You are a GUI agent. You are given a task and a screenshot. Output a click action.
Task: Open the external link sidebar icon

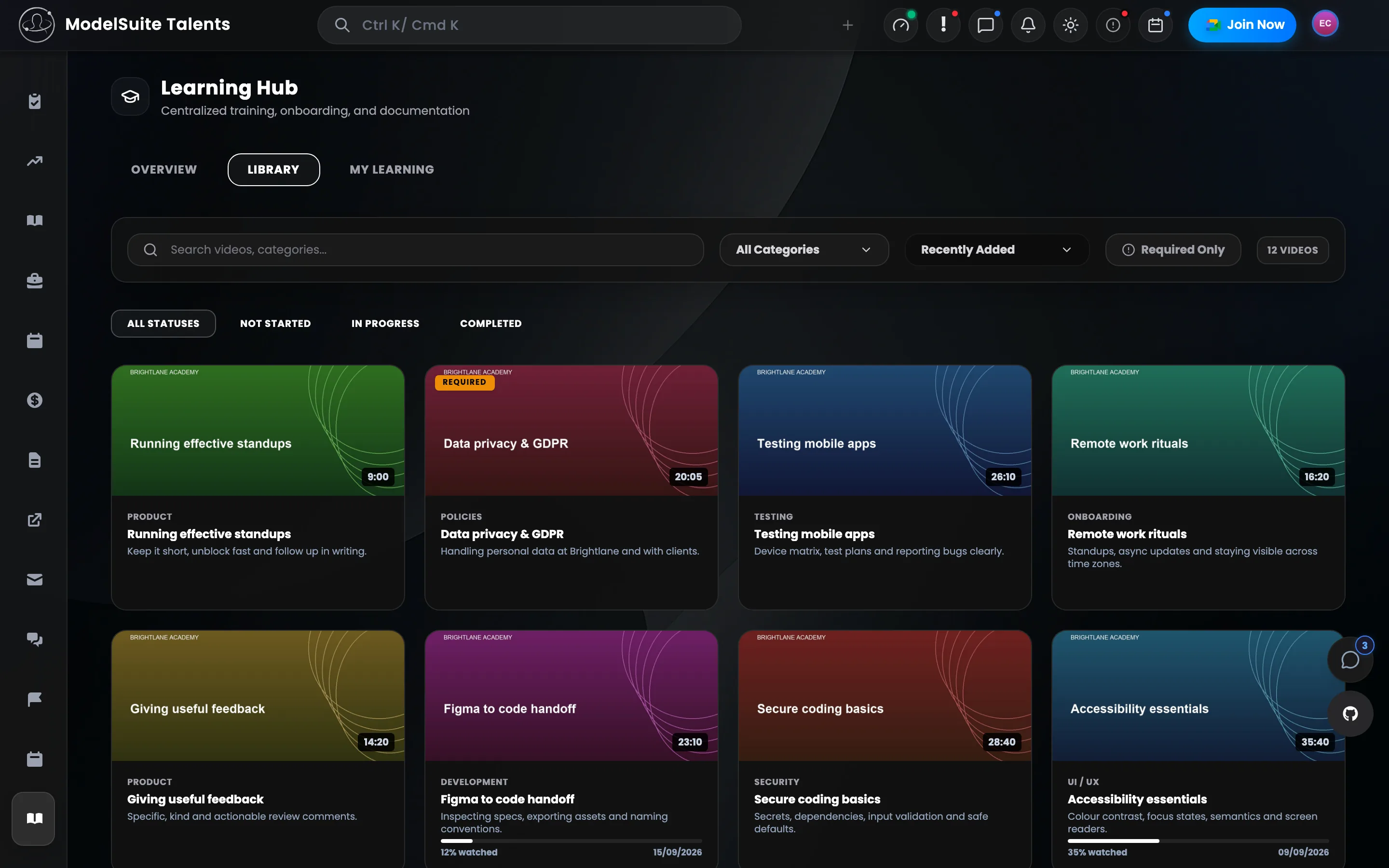click(x=34, y=519)
